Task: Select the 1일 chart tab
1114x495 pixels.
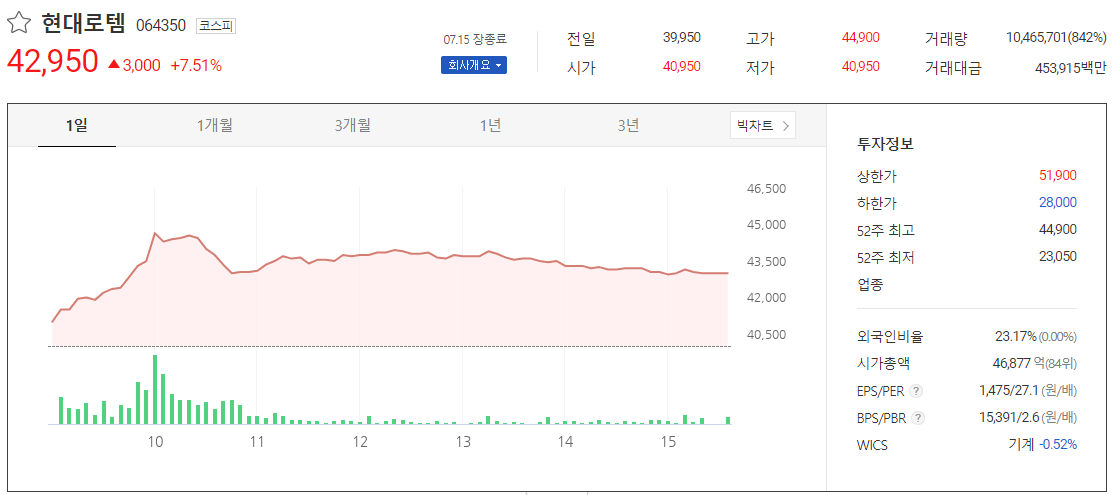Action: [77, 126]
